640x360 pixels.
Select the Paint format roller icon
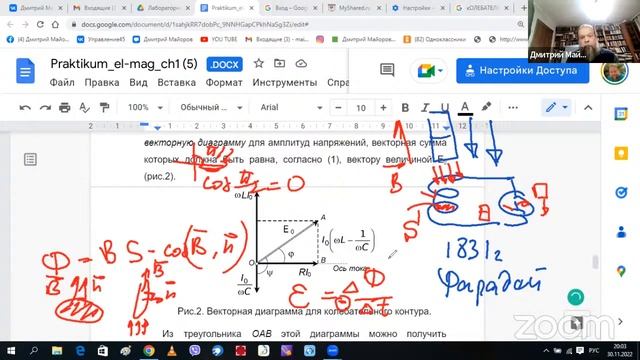[104, 108]
